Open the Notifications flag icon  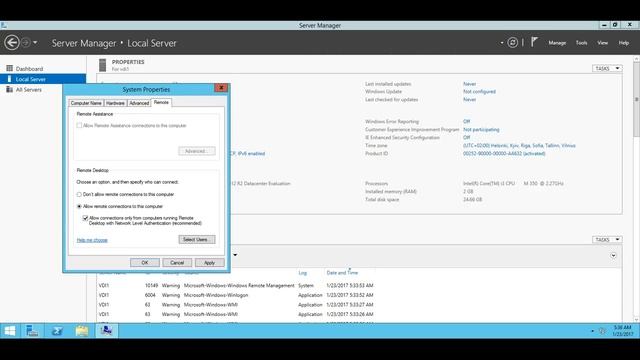pyautogui.click(x=534, y=42)
